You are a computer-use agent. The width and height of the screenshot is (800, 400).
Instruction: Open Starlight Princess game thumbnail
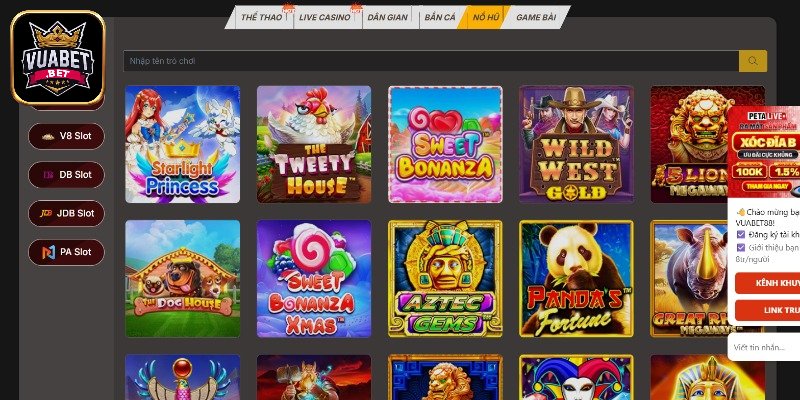(x=183, y=144)
